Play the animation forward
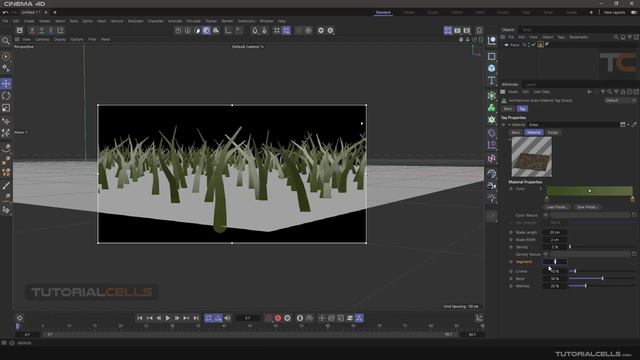The image size is (640, 360). click(168, 318)
